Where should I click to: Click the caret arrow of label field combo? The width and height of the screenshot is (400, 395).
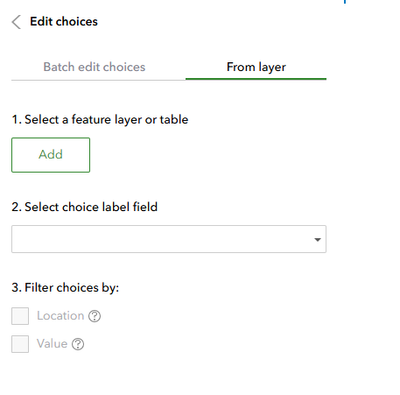coord(317,239)
